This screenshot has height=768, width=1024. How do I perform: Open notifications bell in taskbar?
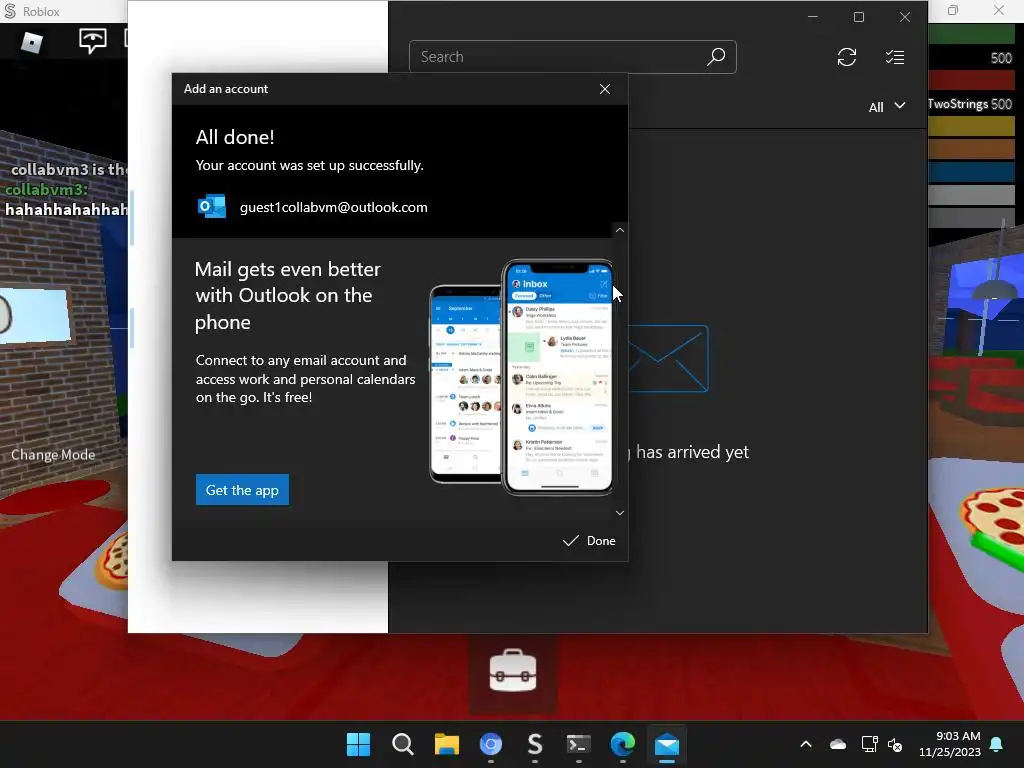(x=997, y=744)
